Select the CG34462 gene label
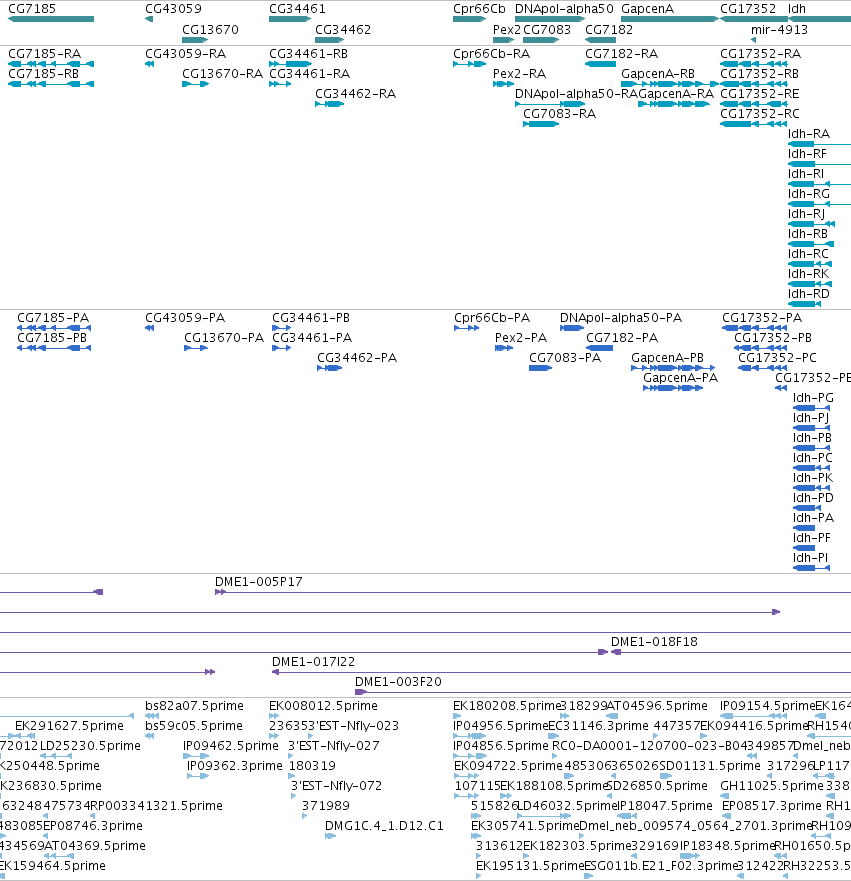 point(343,29)
